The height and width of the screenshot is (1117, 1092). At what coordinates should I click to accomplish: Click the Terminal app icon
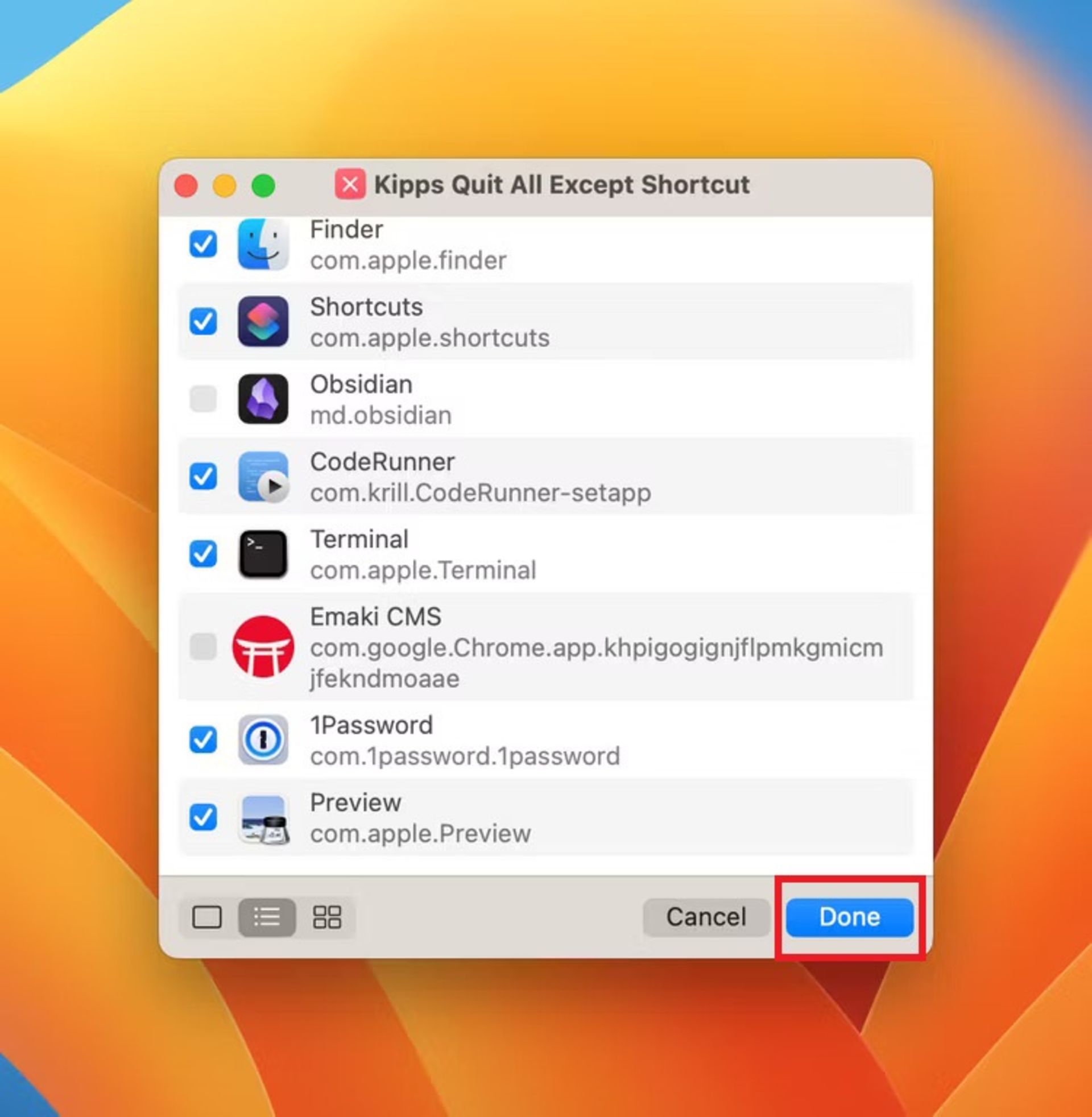(x=263, y=554)
